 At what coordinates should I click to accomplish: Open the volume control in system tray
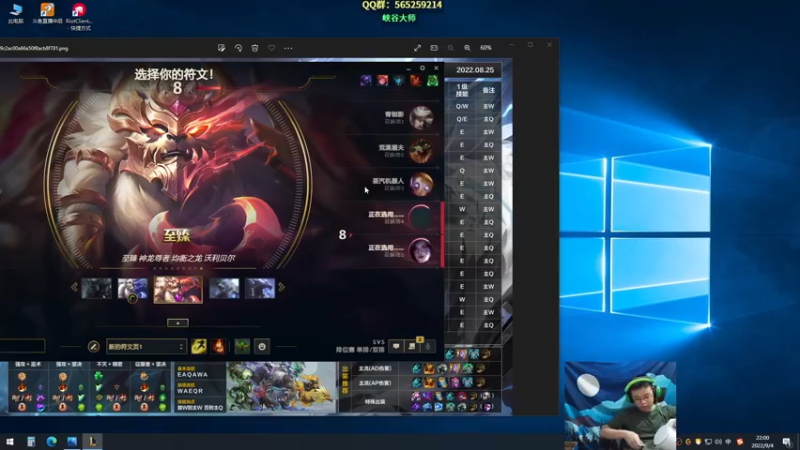pyautogui.click(x=718, y=442)
